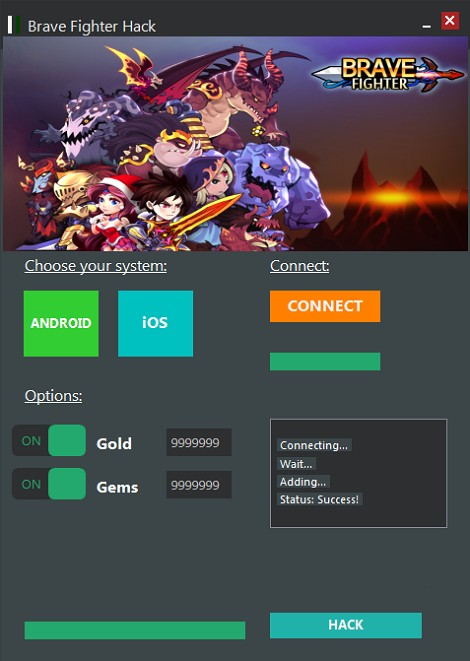The image size is (470, 661).
Task: Click the 'Connecting...' log entry
Action: tap(314, 445)
